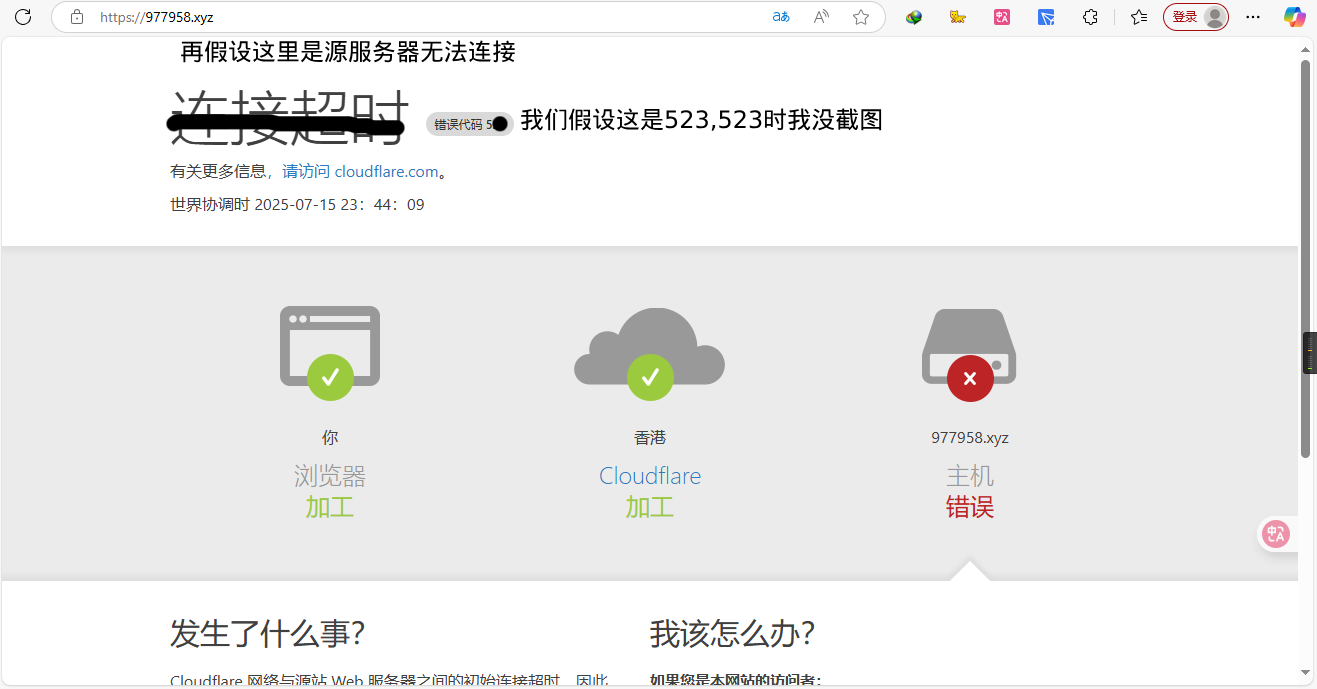Open the pink translation extension icon
The width and height of the screenshot is (1317, 689).
pyautogui.click(x=1002, y=17)
